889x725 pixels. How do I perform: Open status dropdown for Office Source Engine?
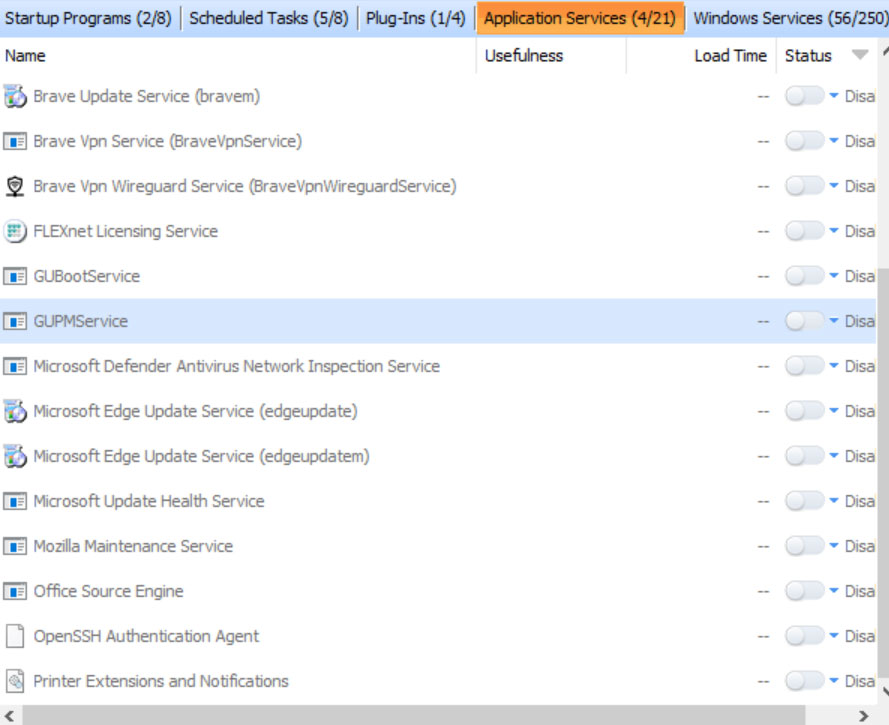833,591
